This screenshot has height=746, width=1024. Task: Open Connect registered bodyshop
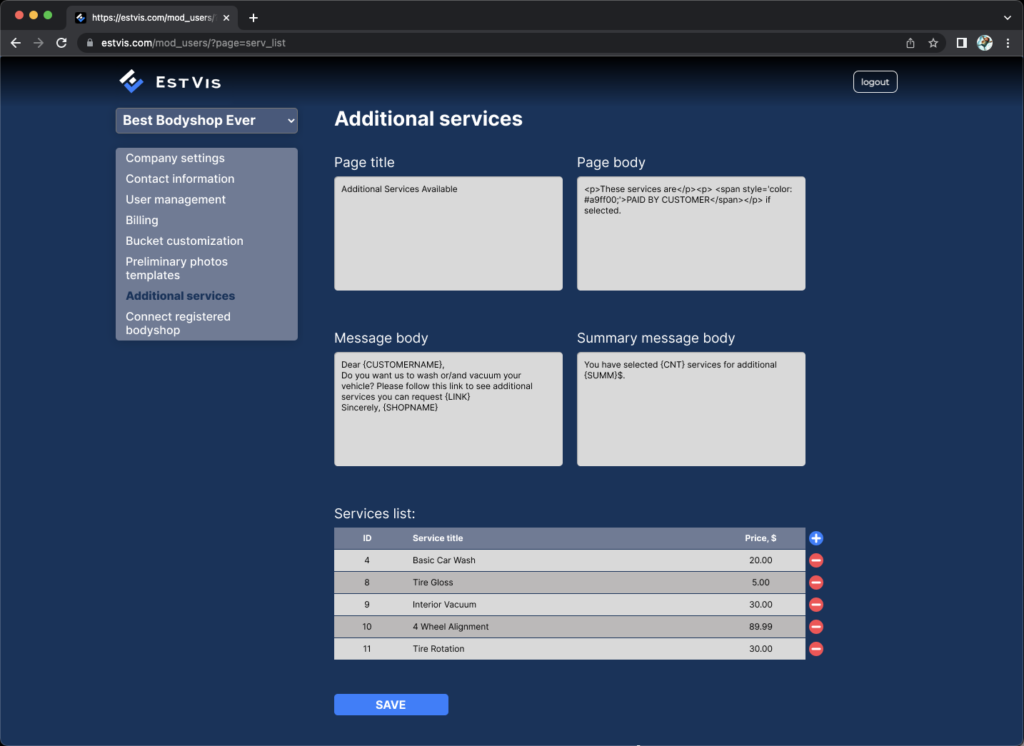click(x=178, y=323)
